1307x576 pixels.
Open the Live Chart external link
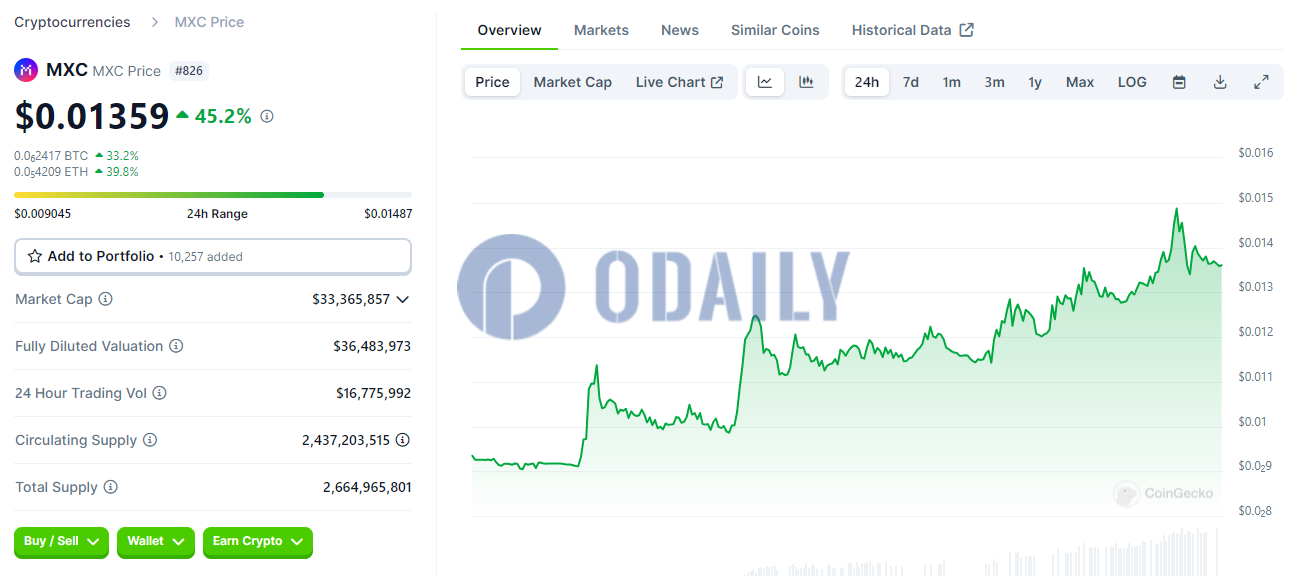click(679, 82)
